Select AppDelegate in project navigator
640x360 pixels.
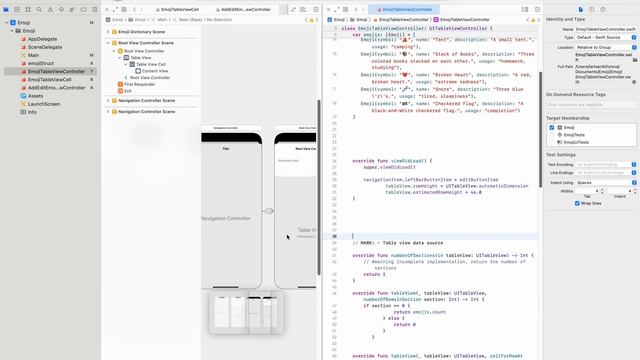(x=42, y=39)
